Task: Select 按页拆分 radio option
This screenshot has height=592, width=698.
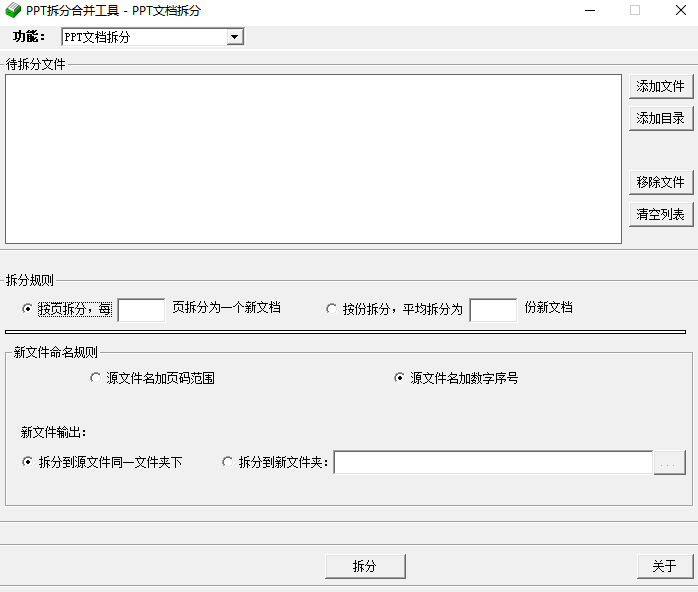Action: (27, 309)
